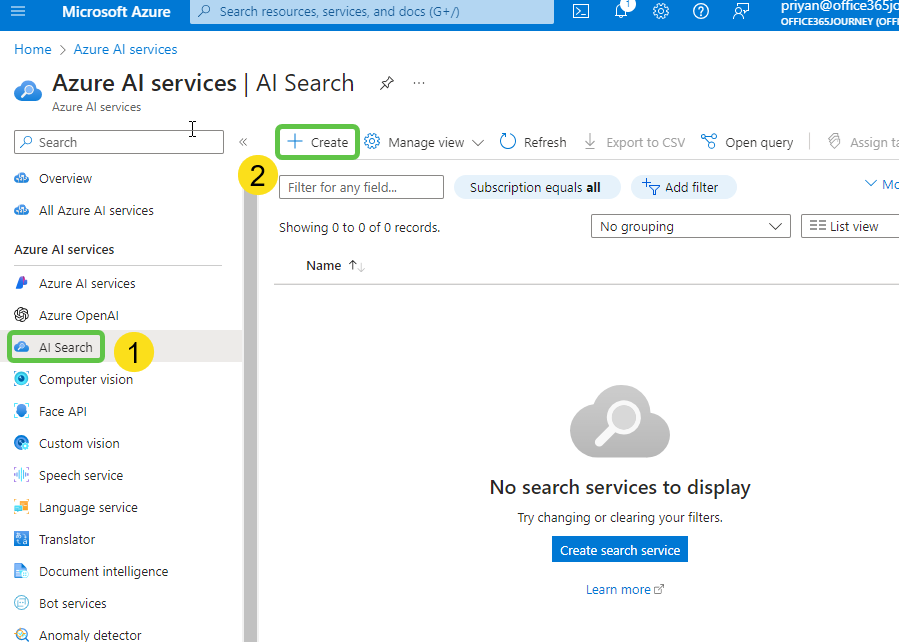Switch to Overview in the sidebar

coord(67,178)
